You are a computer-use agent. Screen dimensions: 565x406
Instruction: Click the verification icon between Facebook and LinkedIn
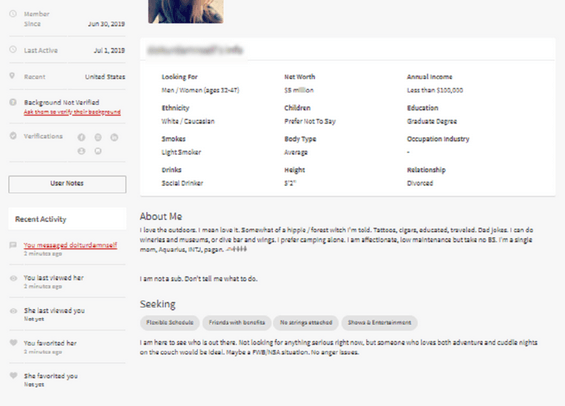click(x=98, y=137)
